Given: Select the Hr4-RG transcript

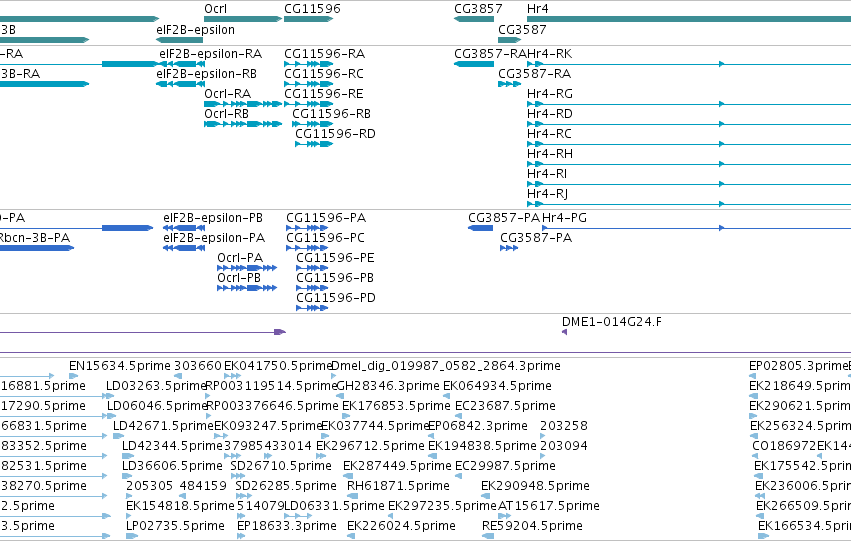Looking at the screenshot, I should 689,104.
